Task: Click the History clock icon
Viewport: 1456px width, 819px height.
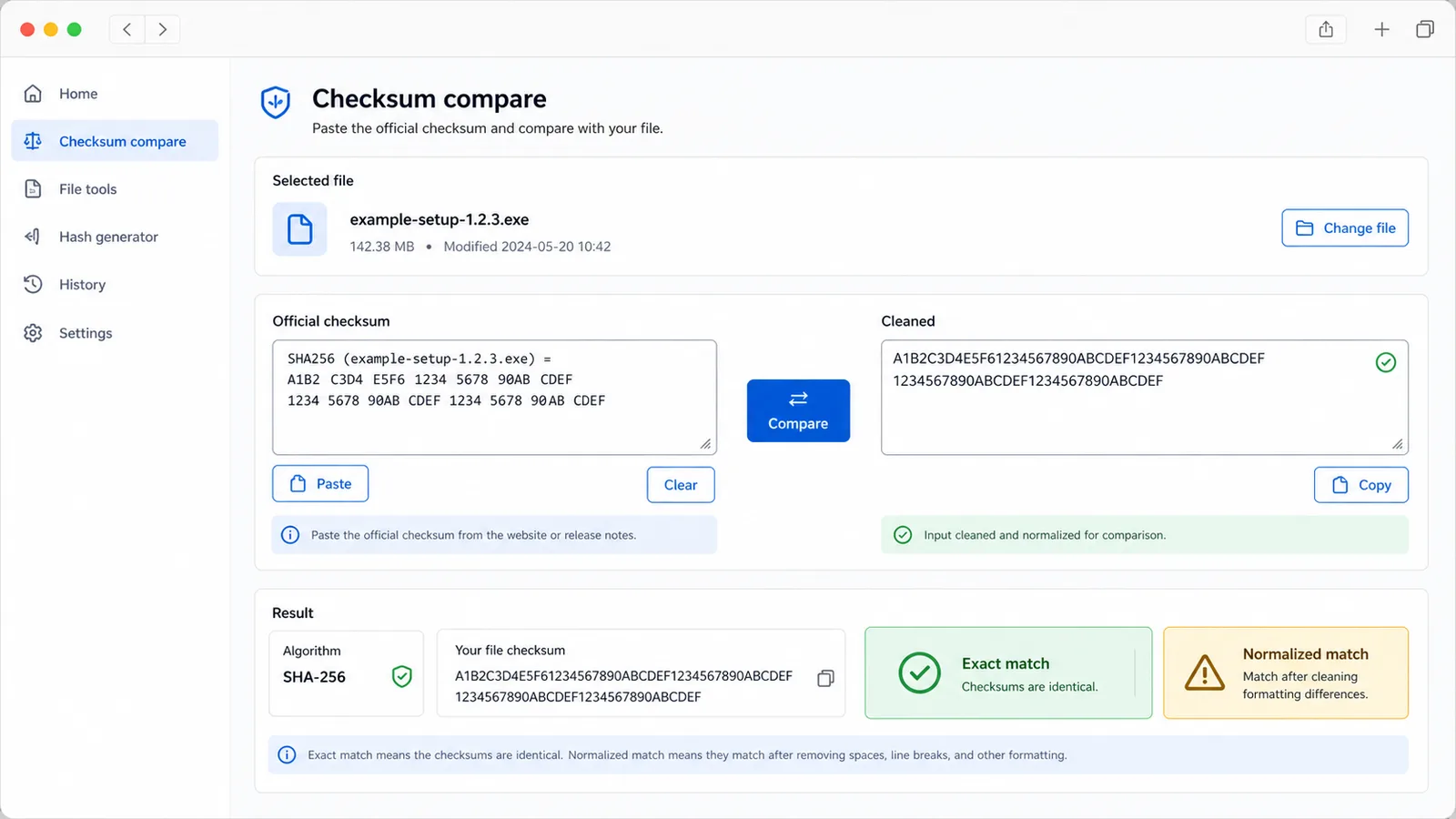Action: (33, 284)
